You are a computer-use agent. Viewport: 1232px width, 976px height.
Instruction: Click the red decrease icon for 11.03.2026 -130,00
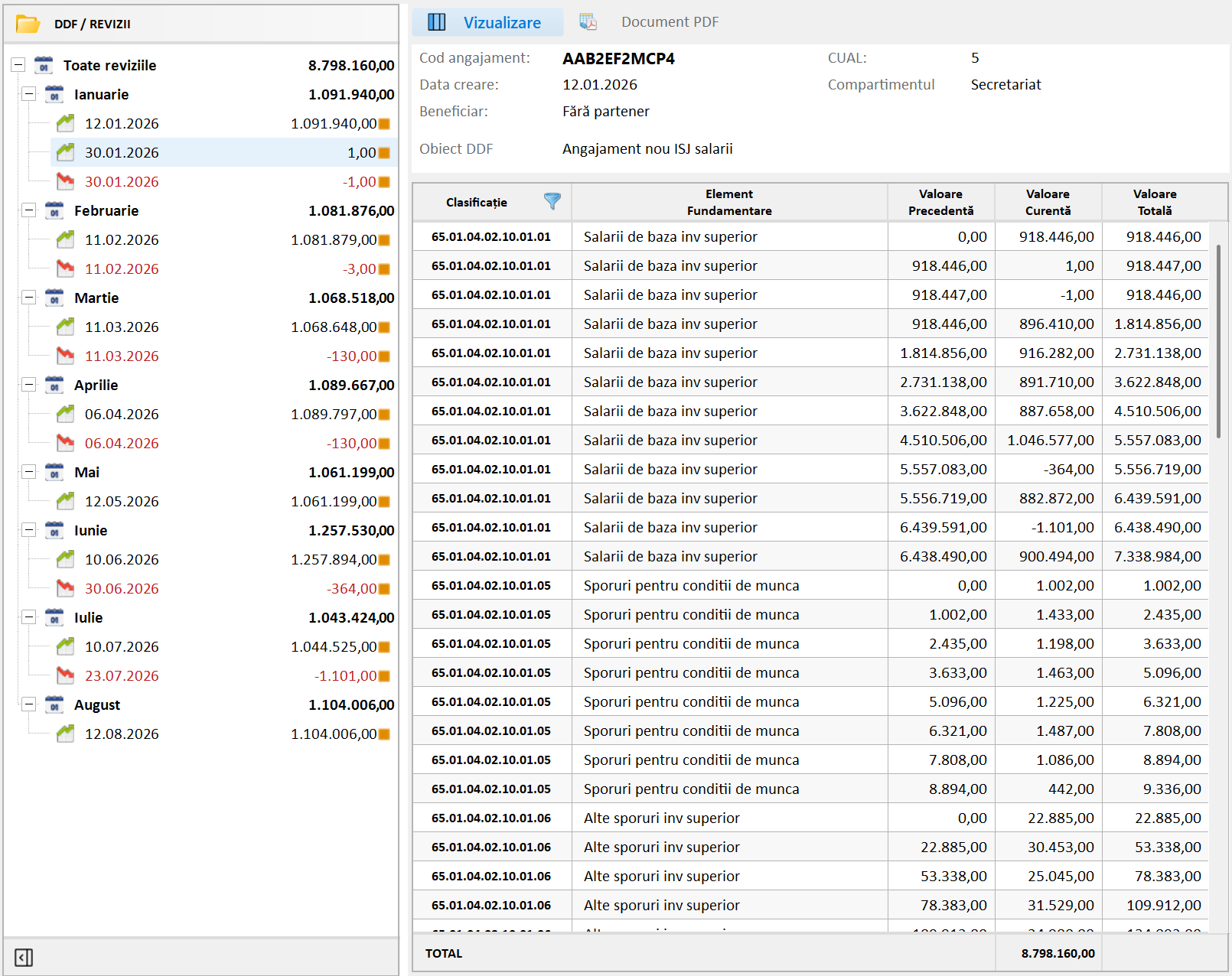(x=65, y=356)
